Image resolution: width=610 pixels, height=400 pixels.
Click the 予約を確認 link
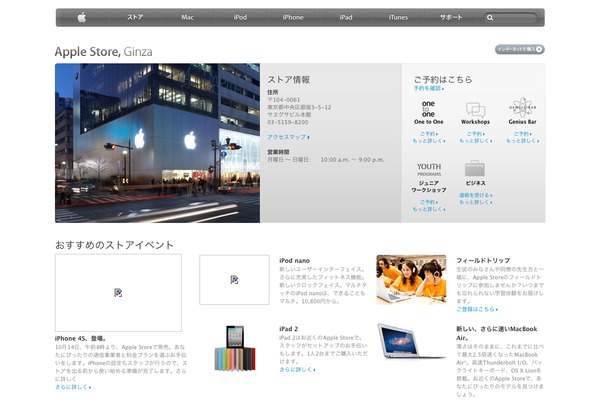click(429, 89)
